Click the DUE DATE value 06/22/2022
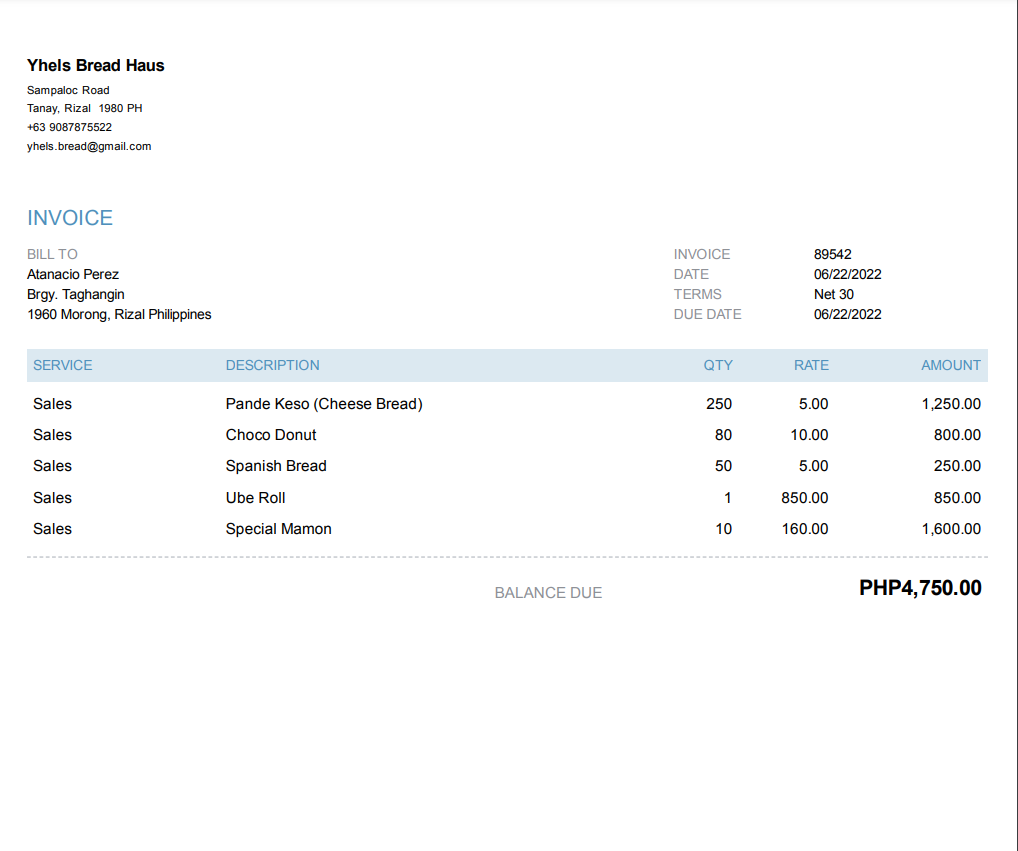 [x=847, y=315]
